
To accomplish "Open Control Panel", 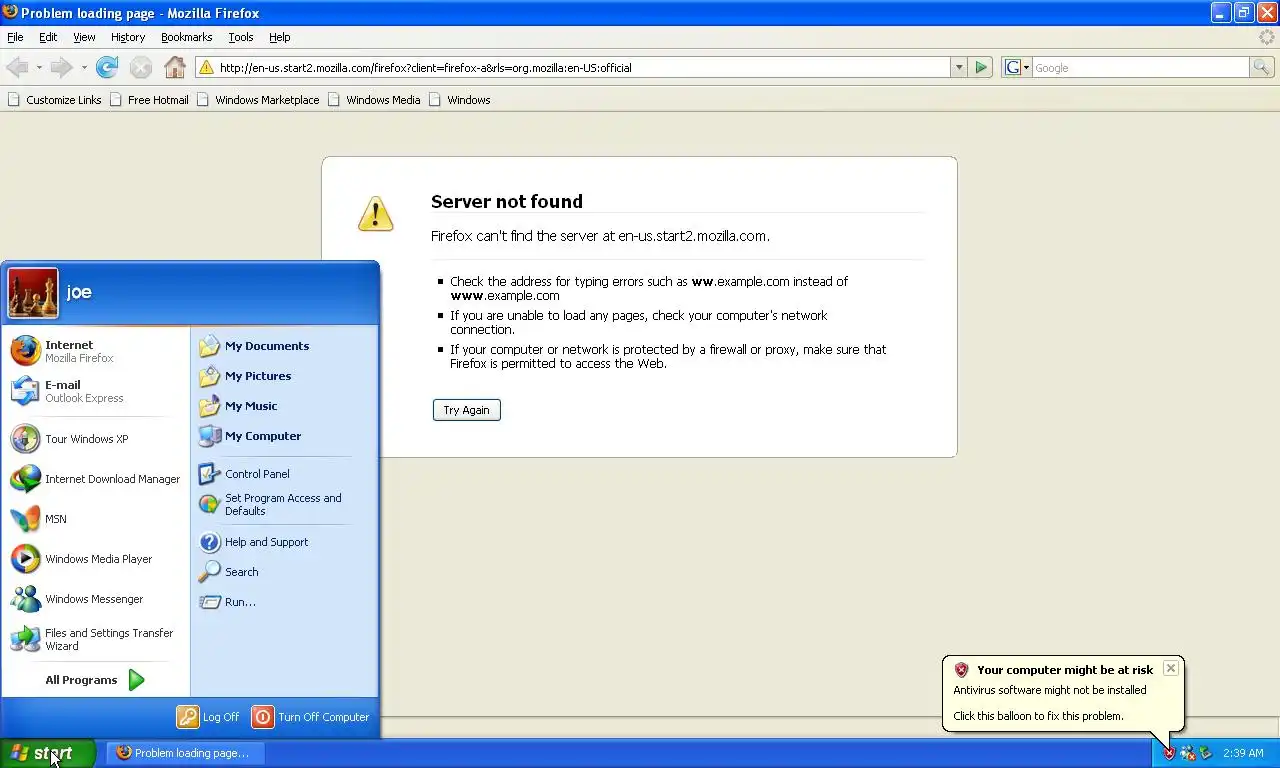I will pos(284,474).
